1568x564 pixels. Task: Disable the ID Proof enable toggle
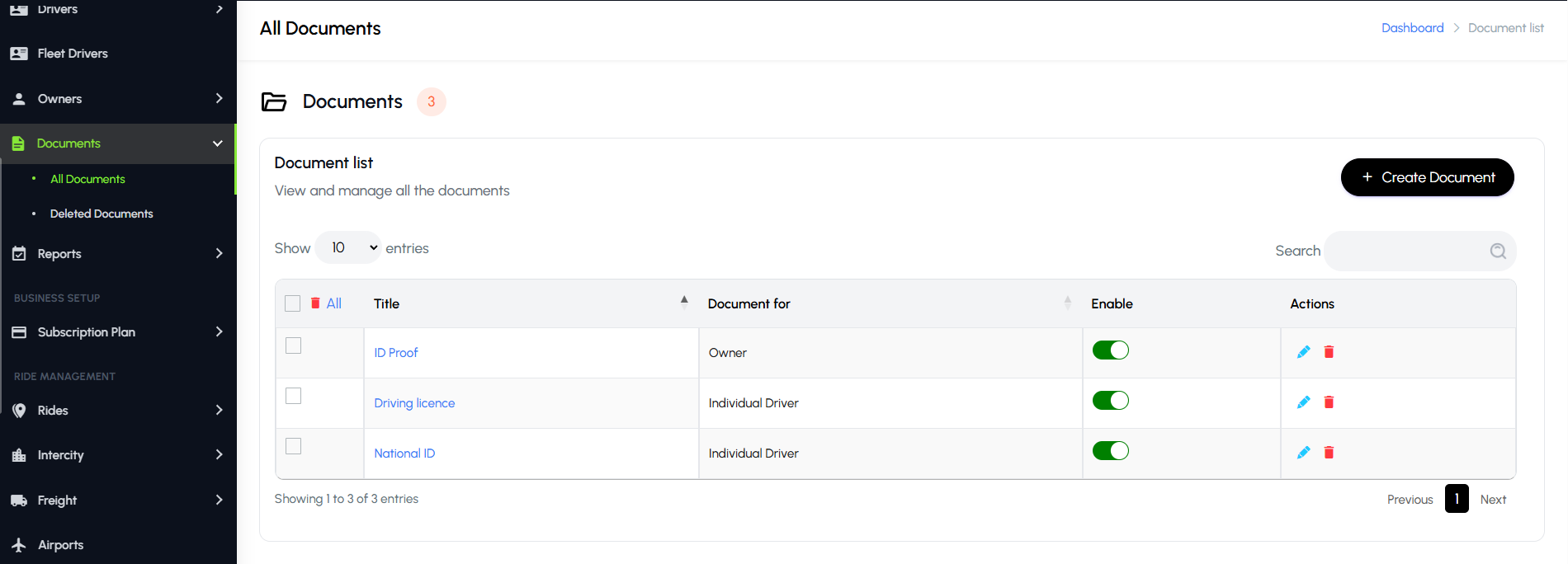coord(1110,350)
